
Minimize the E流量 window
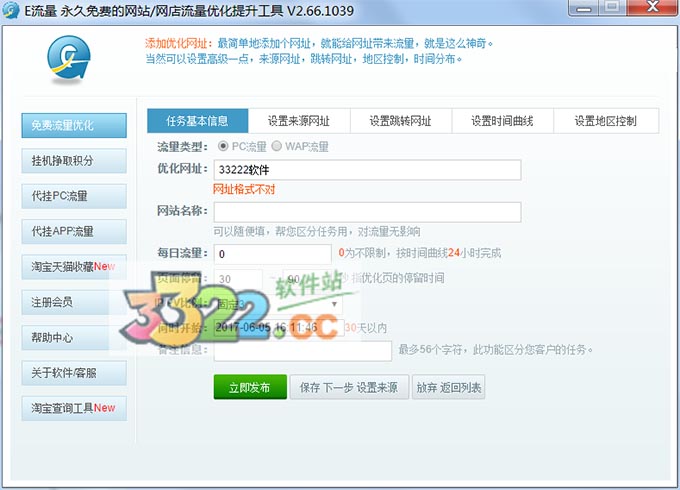[583, 8]
